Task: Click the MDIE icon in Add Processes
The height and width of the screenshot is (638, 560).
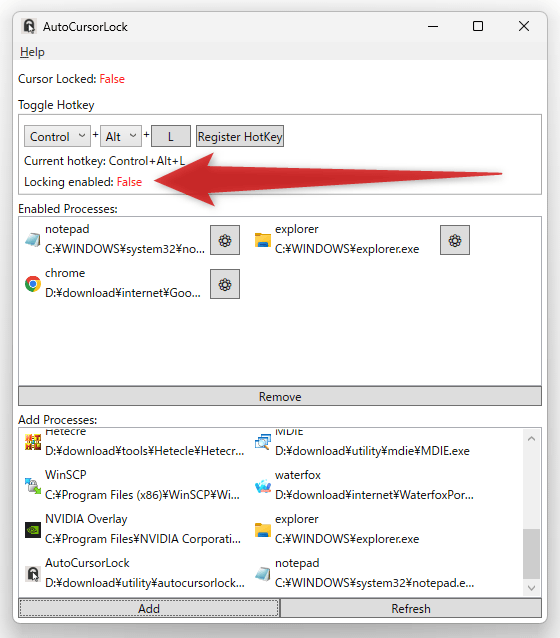Action: pyautogui.click(x=262, y=442)
